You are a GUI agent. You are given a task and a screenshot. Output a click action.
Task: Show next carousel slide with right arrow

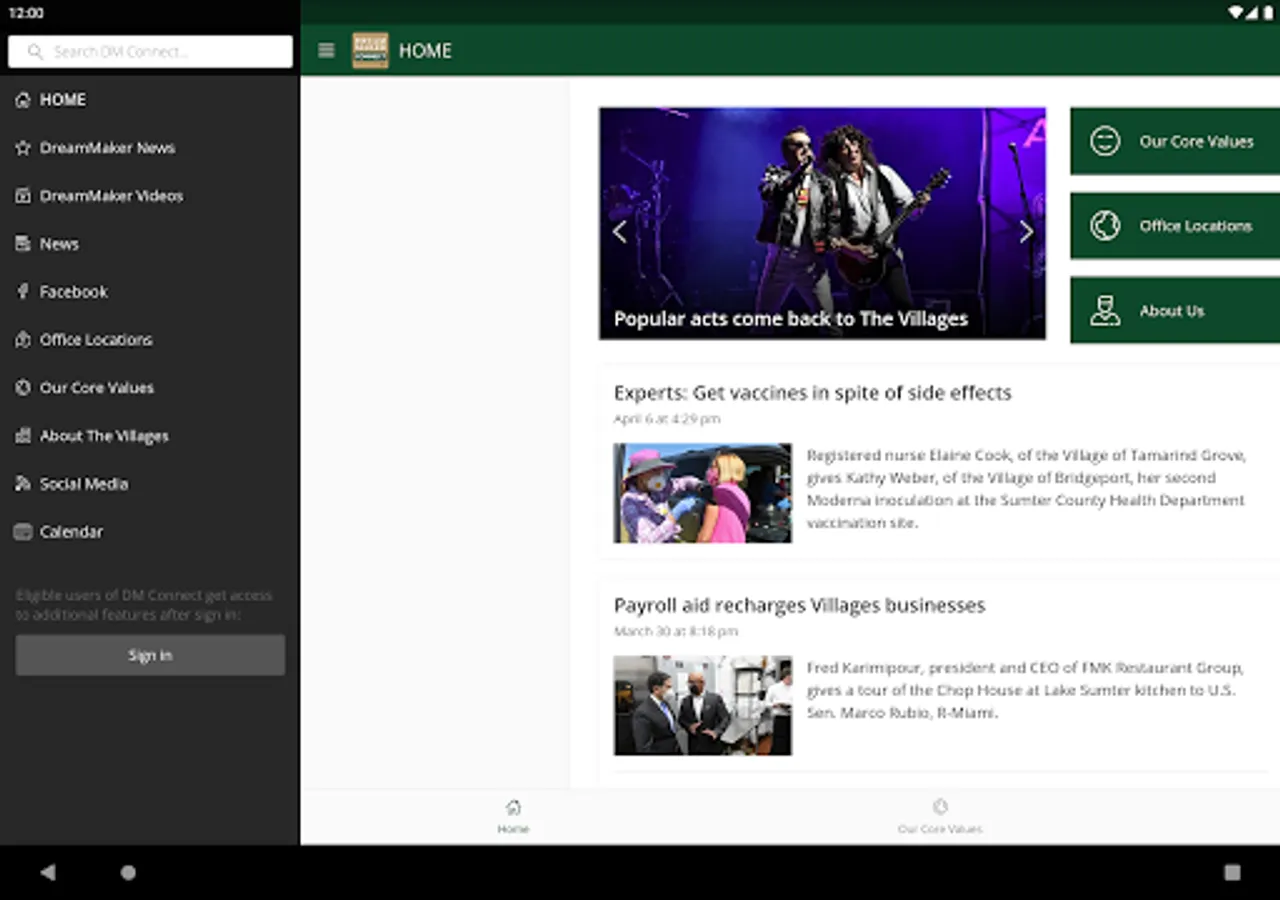[x=1025, y=232]
